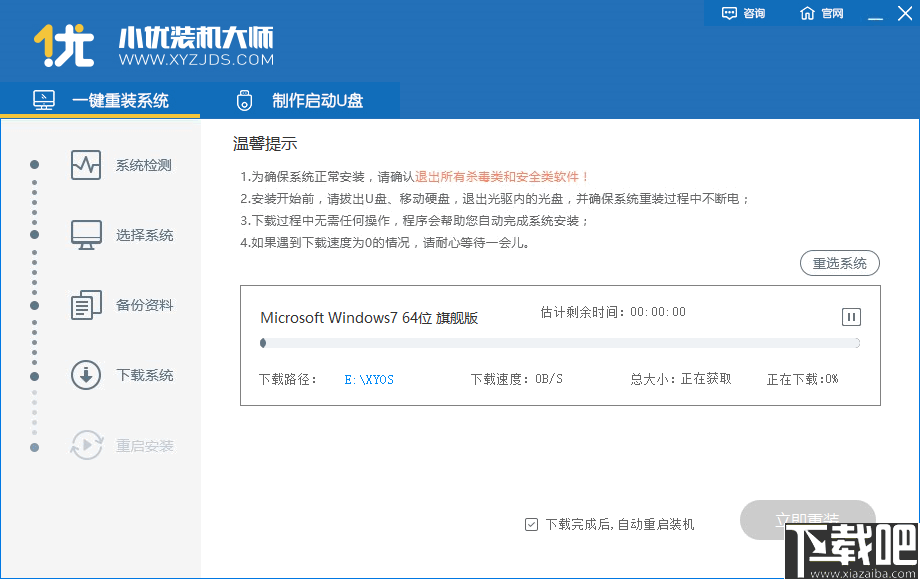Click the 制作启动U盘 USB icon

tap(243, 100)
